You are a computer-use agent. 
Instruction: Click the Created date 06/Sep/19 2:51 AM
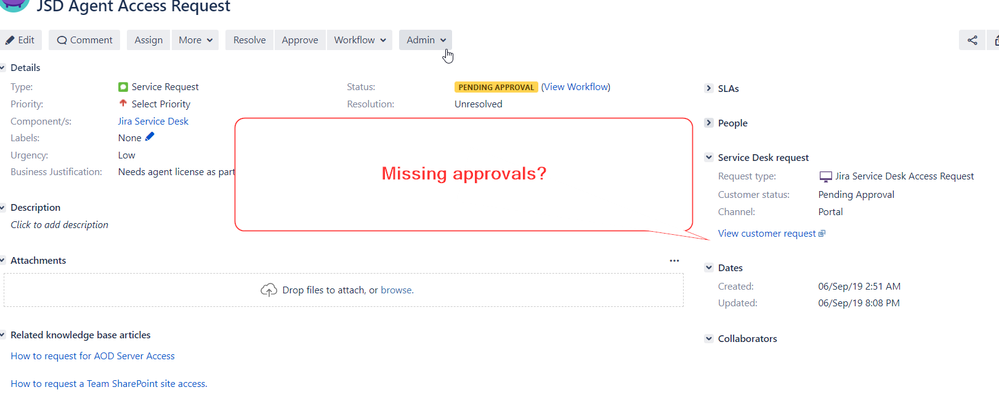(859, 287)
